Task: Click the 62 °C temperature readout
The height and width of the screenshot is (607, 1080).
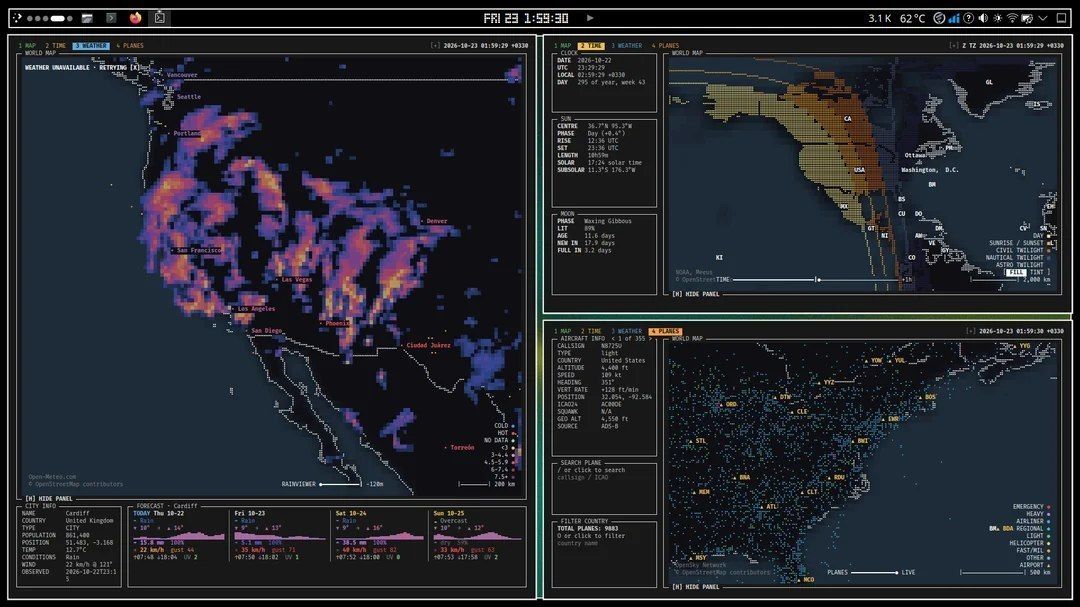Action: click(913, 18)
